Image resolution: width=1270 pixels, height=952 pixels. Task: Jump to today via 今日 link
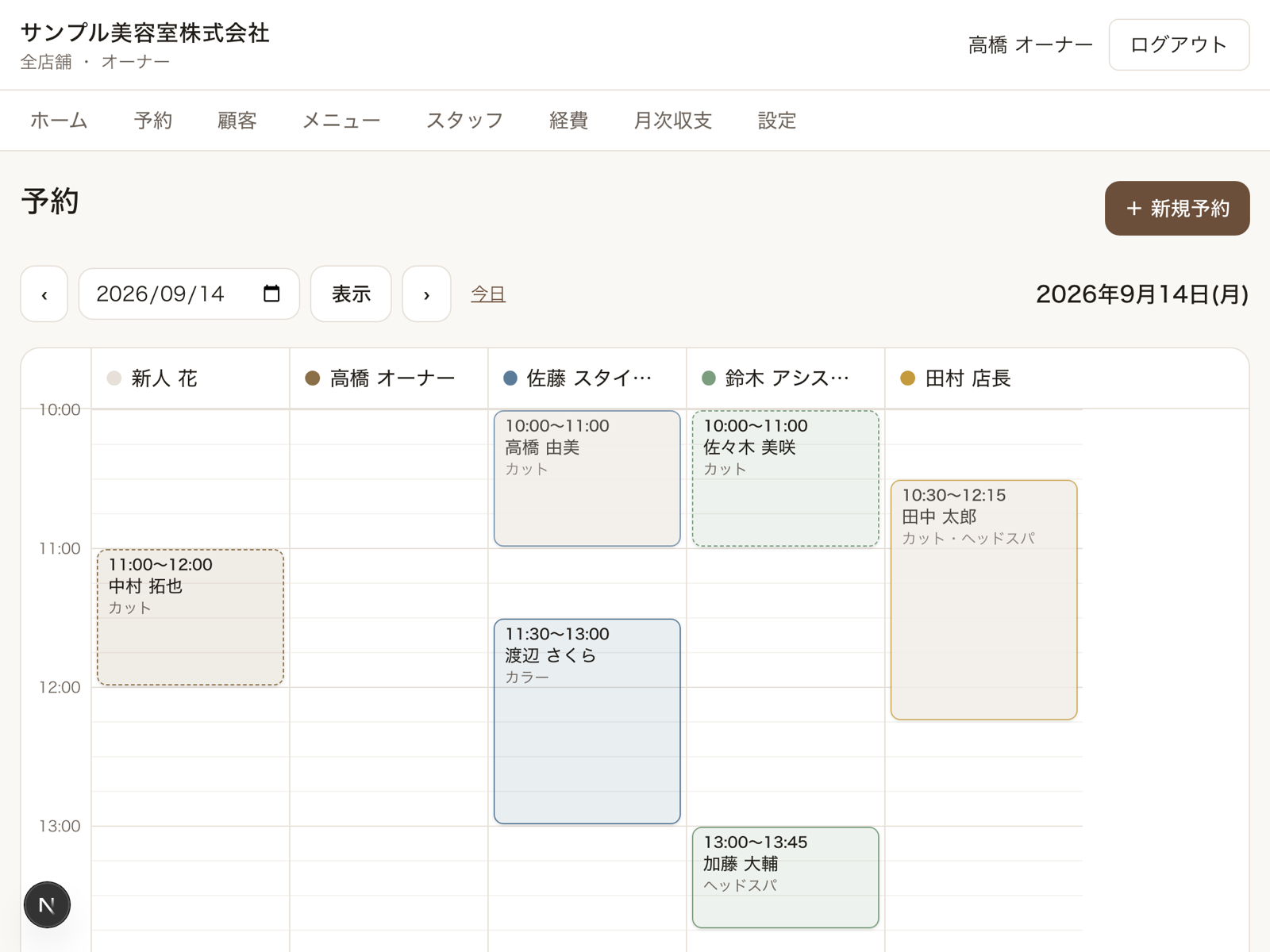pyautogui.click(x=488, y=294)
